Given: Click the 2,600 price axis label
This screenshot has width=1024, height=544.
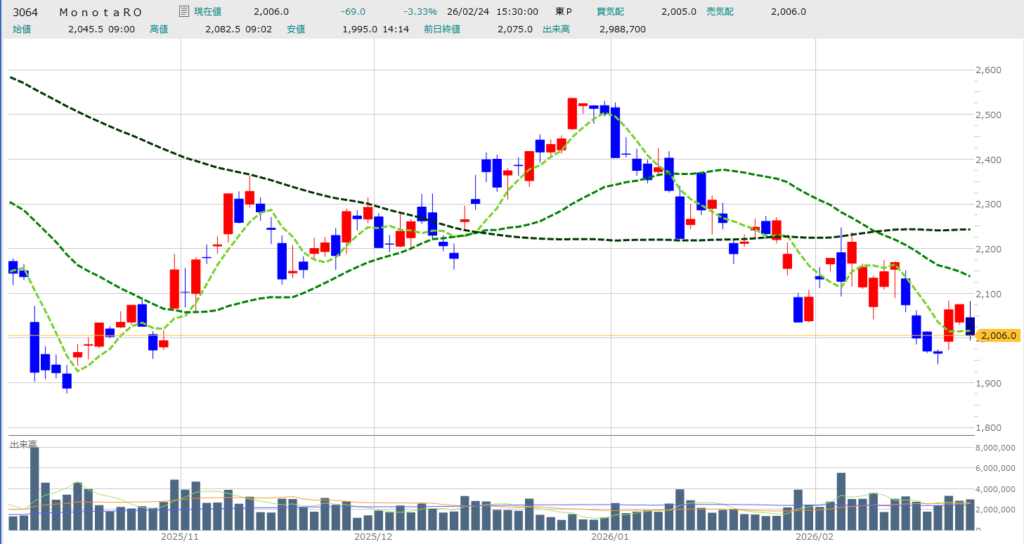Looking at the screenshot, I should [x=991, y=70].
